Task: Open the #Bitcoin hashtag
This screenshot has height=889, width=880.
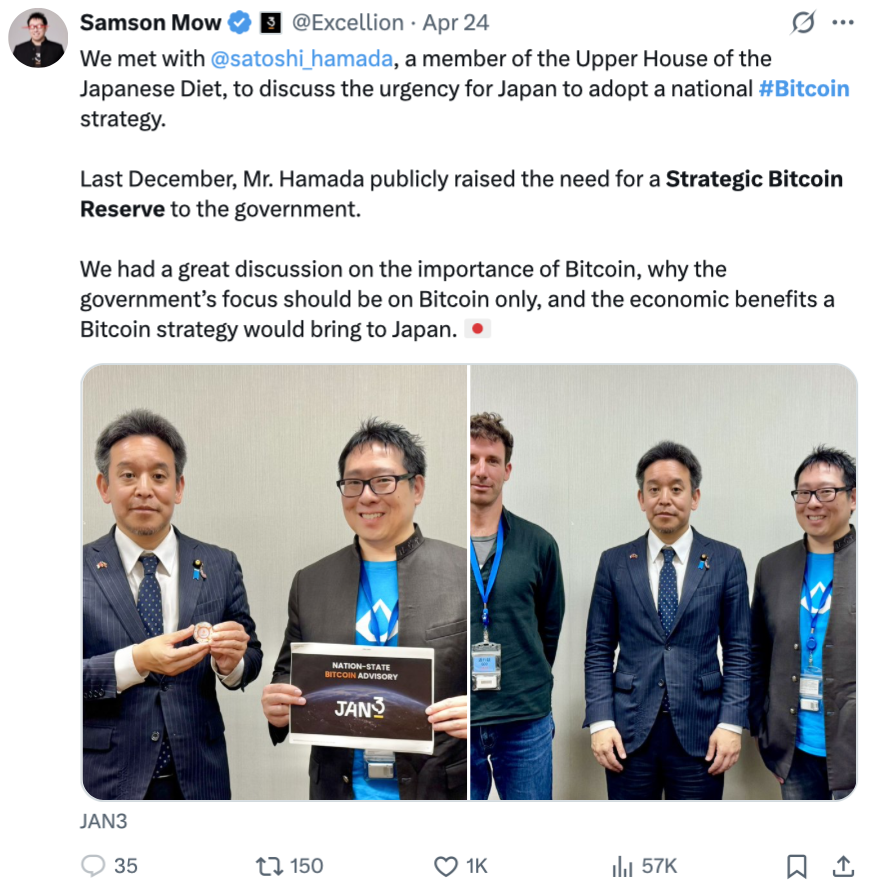Action: pyautogui.click(x=803, y=88)
